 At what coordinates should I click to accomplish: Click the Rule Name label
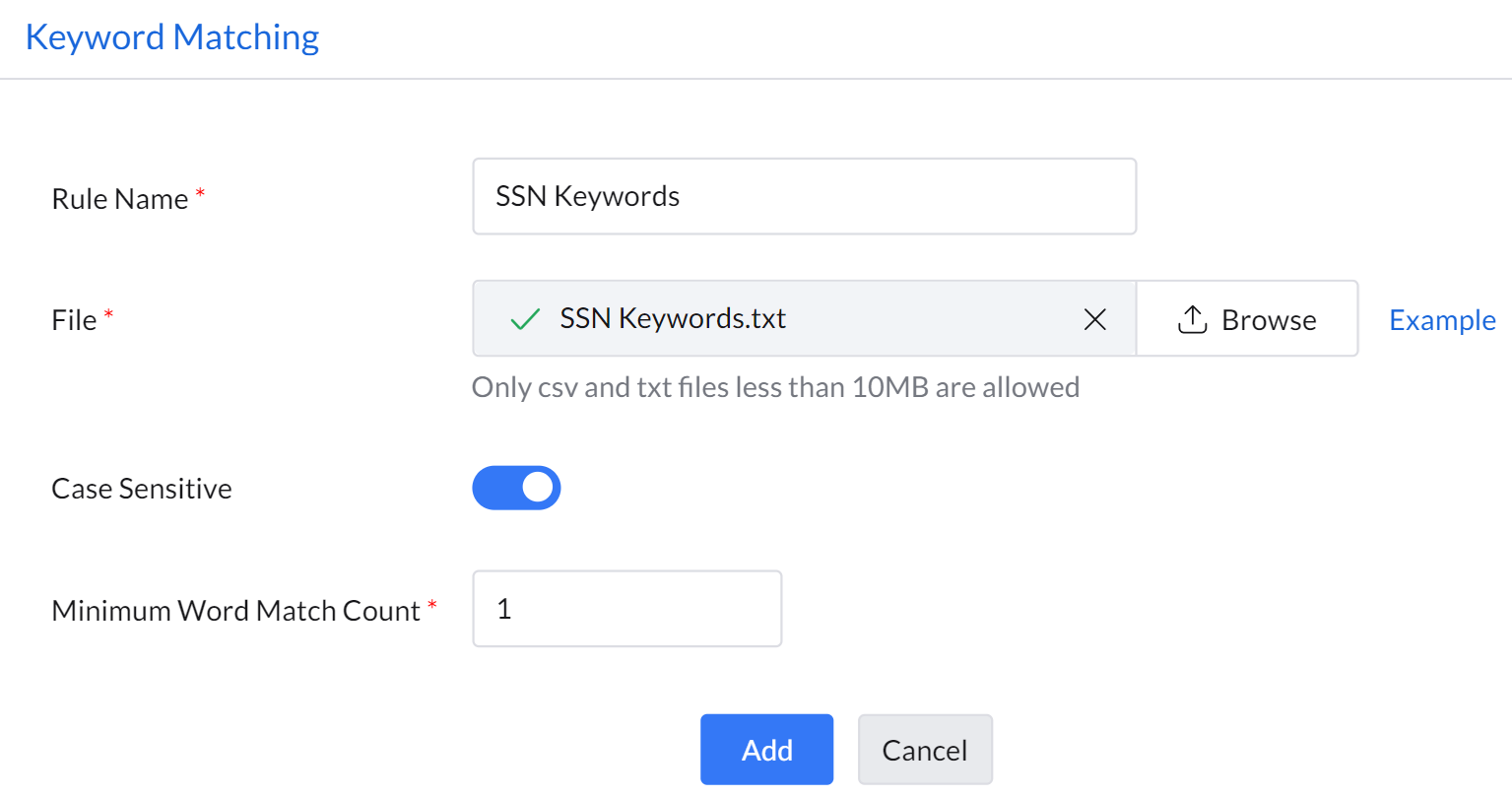(119, 199)
